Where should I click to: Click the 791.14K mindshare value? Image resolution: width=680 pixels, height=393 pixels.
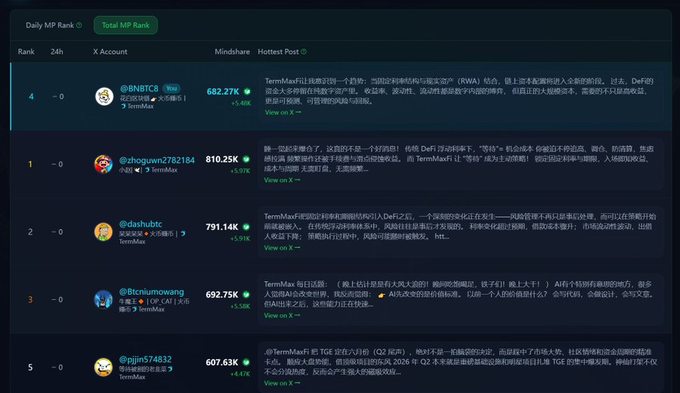(222, 227)
